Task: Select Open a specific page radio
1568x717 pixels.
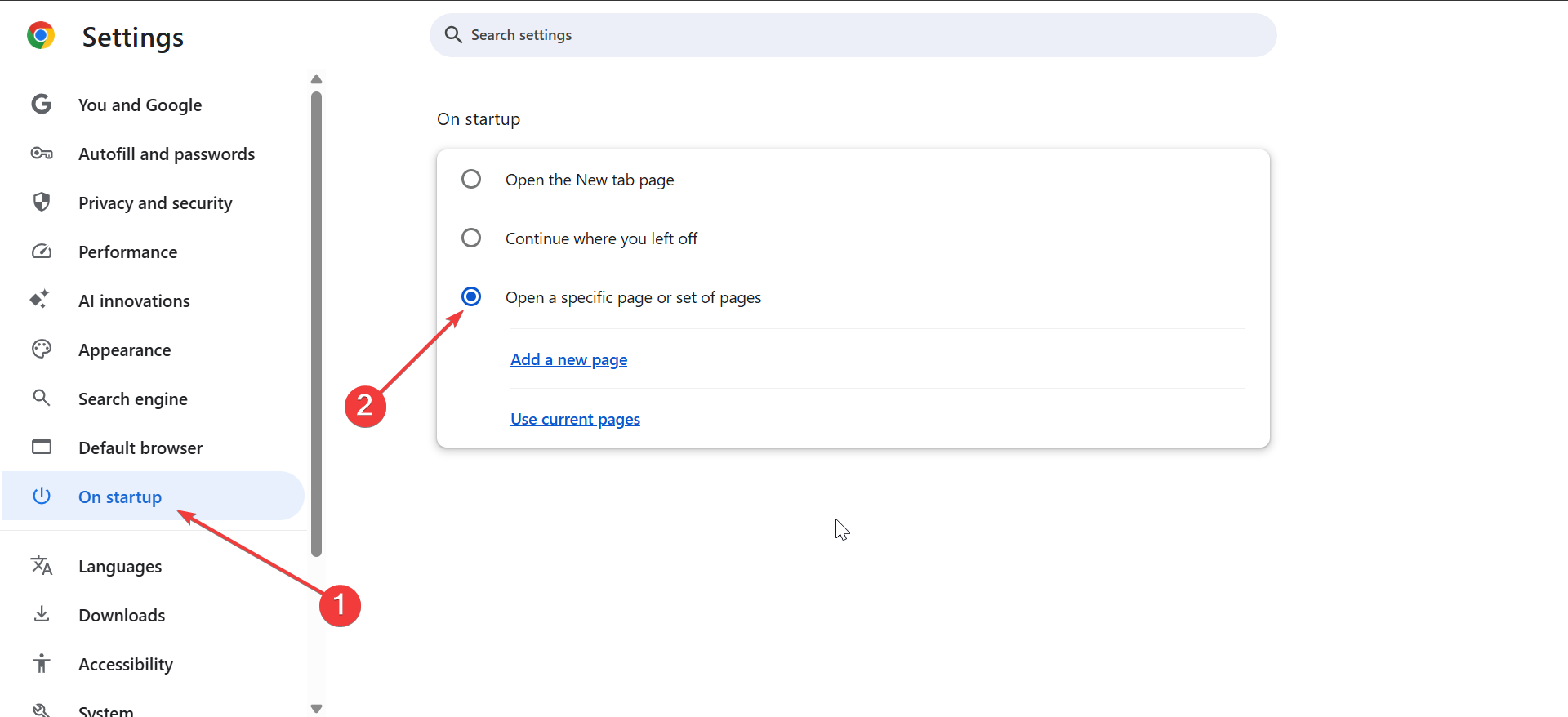Action: click(x=471, y=296)
